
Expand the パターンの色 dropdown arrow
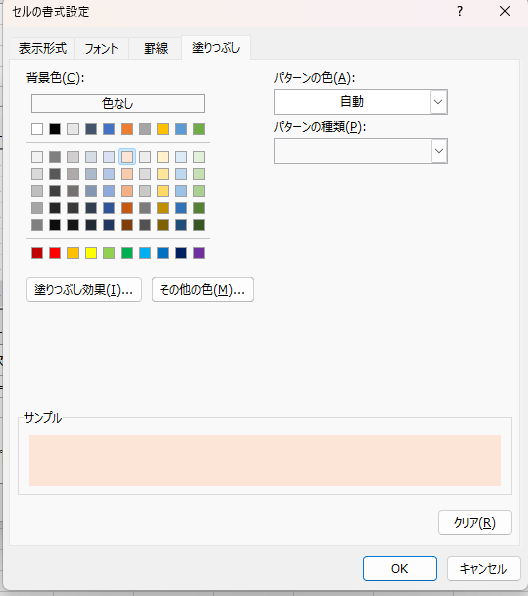coord(438,102)
